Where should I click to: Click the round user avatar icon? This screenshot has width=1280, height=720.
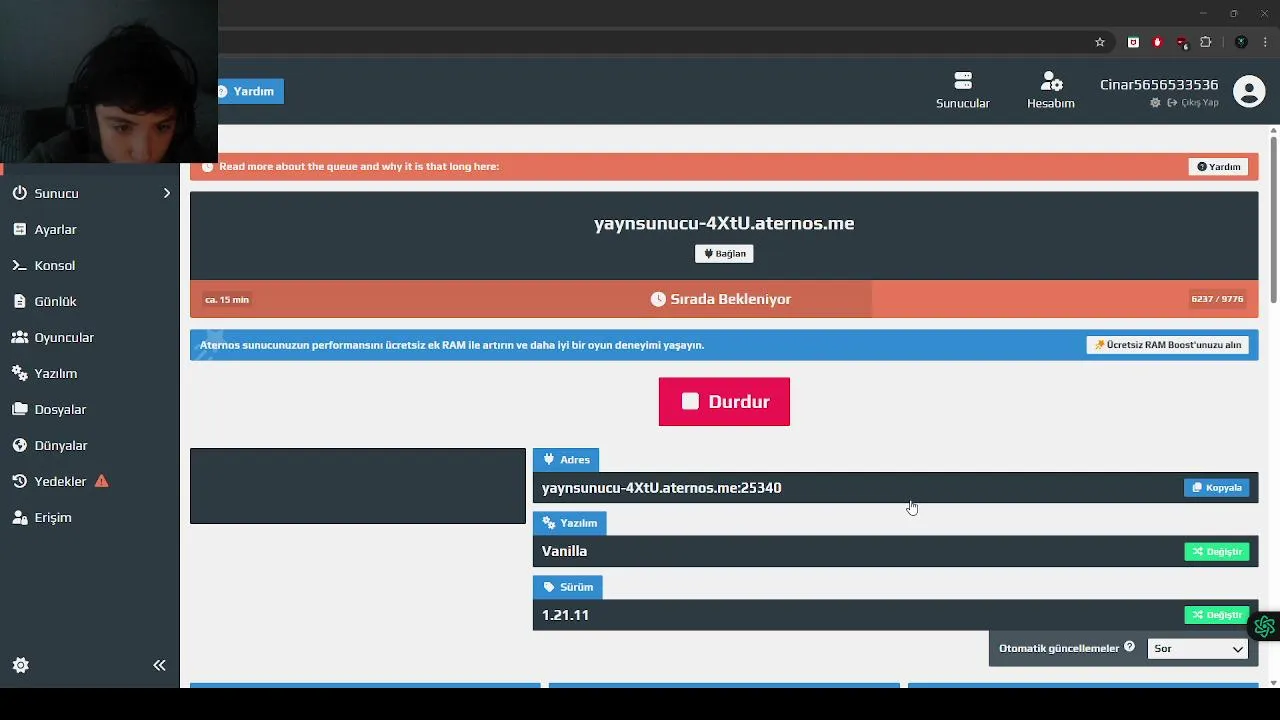(1249, 92)
